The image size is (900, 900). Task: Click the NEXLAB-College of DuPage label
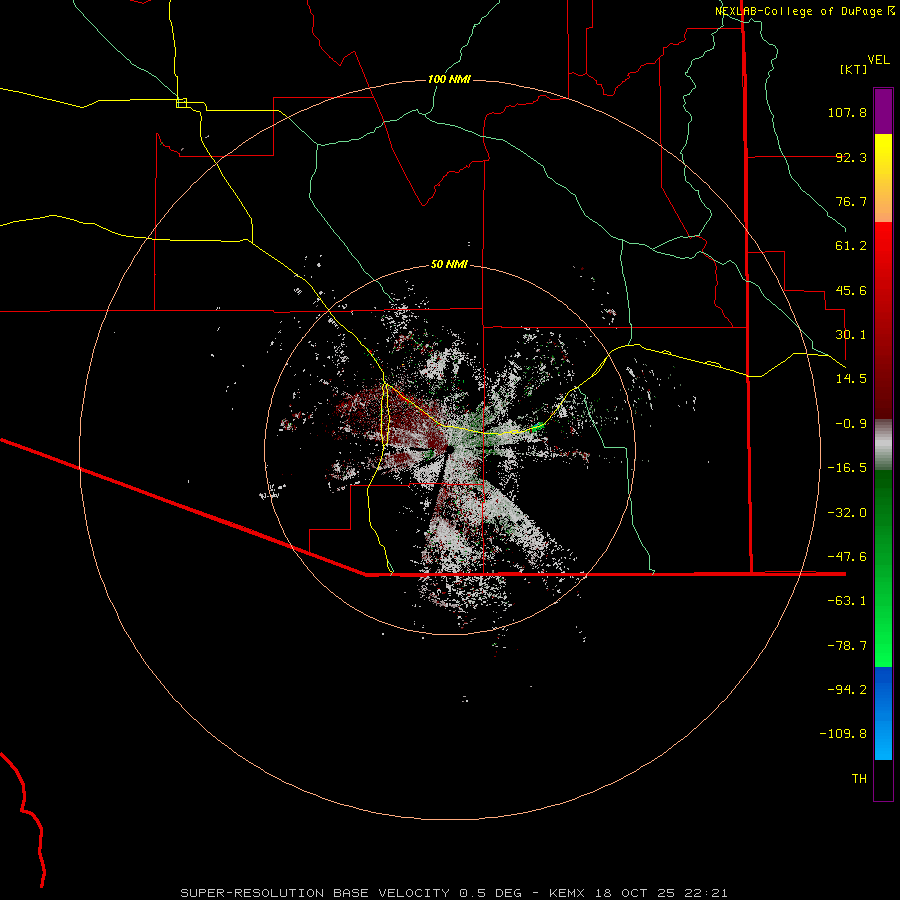tap(805, 11)
